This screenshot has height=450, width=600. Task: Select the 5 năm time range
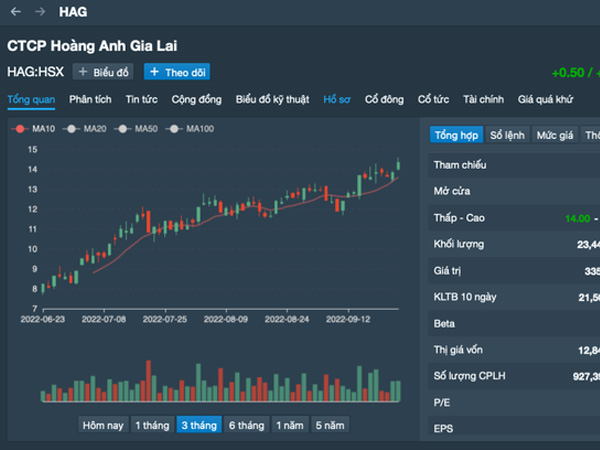point(330,425)
